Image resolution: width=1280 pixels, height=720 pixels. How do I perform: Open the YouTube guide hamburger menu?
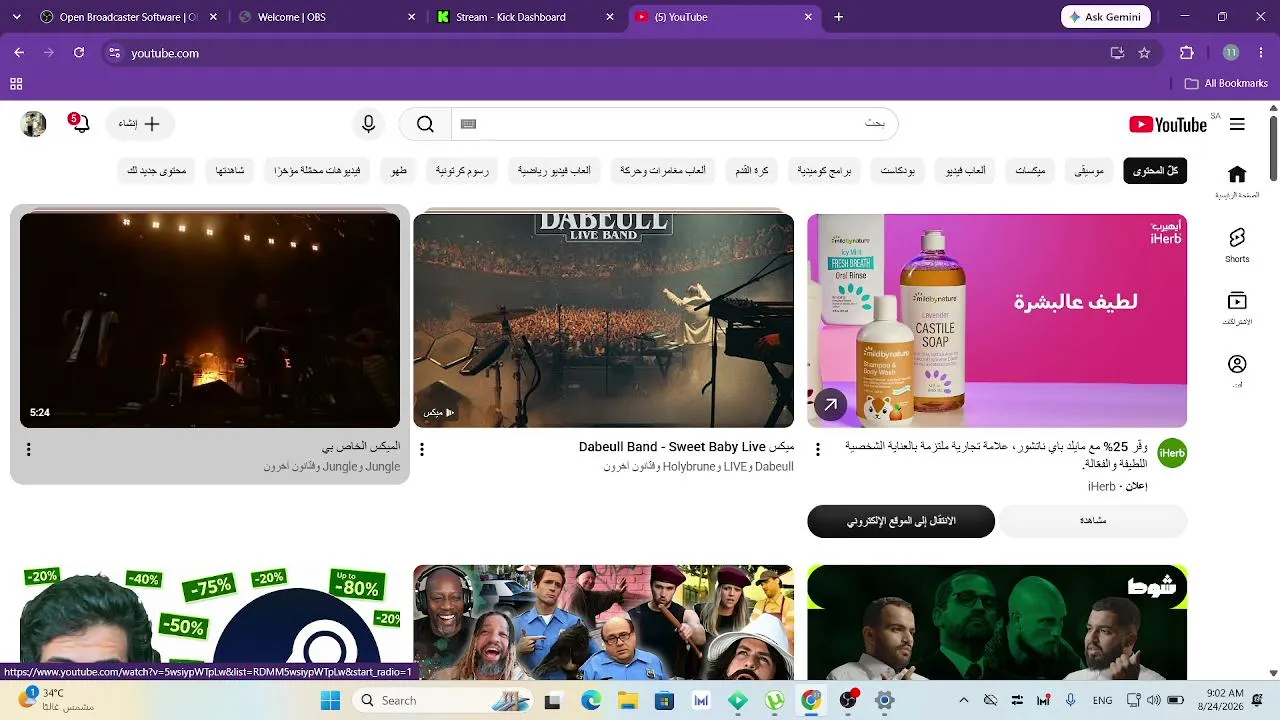(x=1237, y=124)
